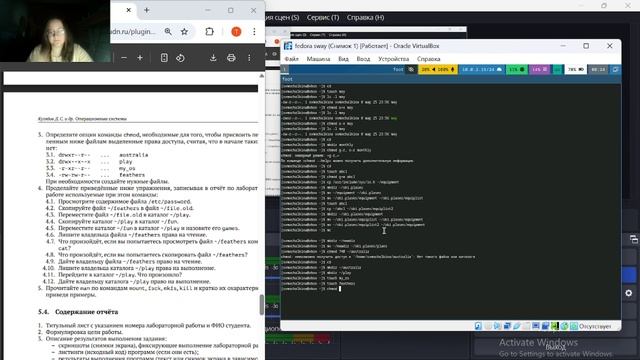The image size is (640, 360).
Task: Click the PDF vertical scrollbar thumb
Action: (x=262, y=304)
